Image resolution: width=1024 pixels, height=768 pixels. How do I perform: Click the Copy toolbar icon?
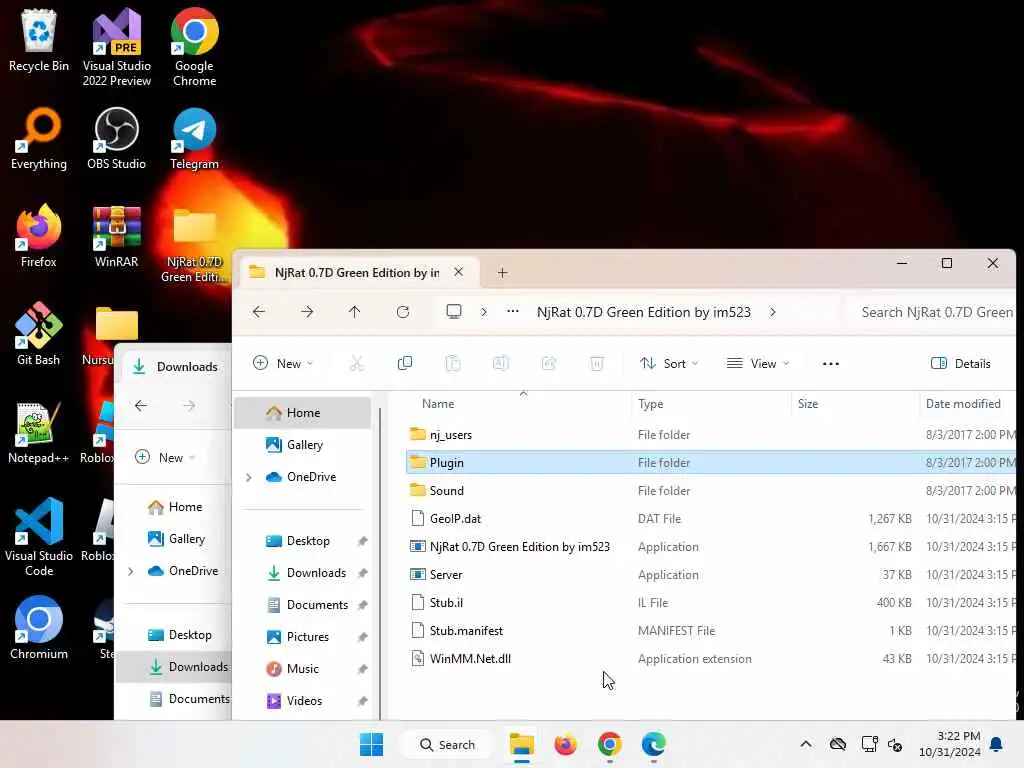coord(405,363)
